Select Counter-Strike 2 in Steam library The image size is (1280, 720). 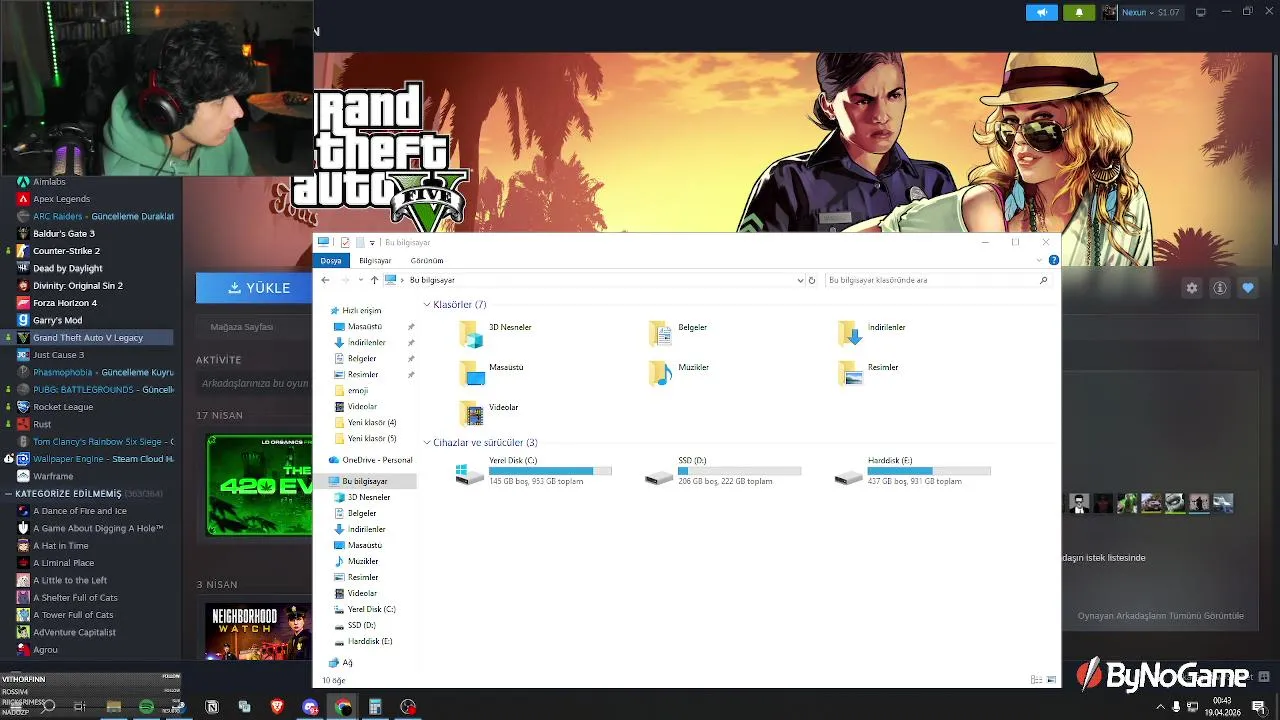tap(66, 251)
